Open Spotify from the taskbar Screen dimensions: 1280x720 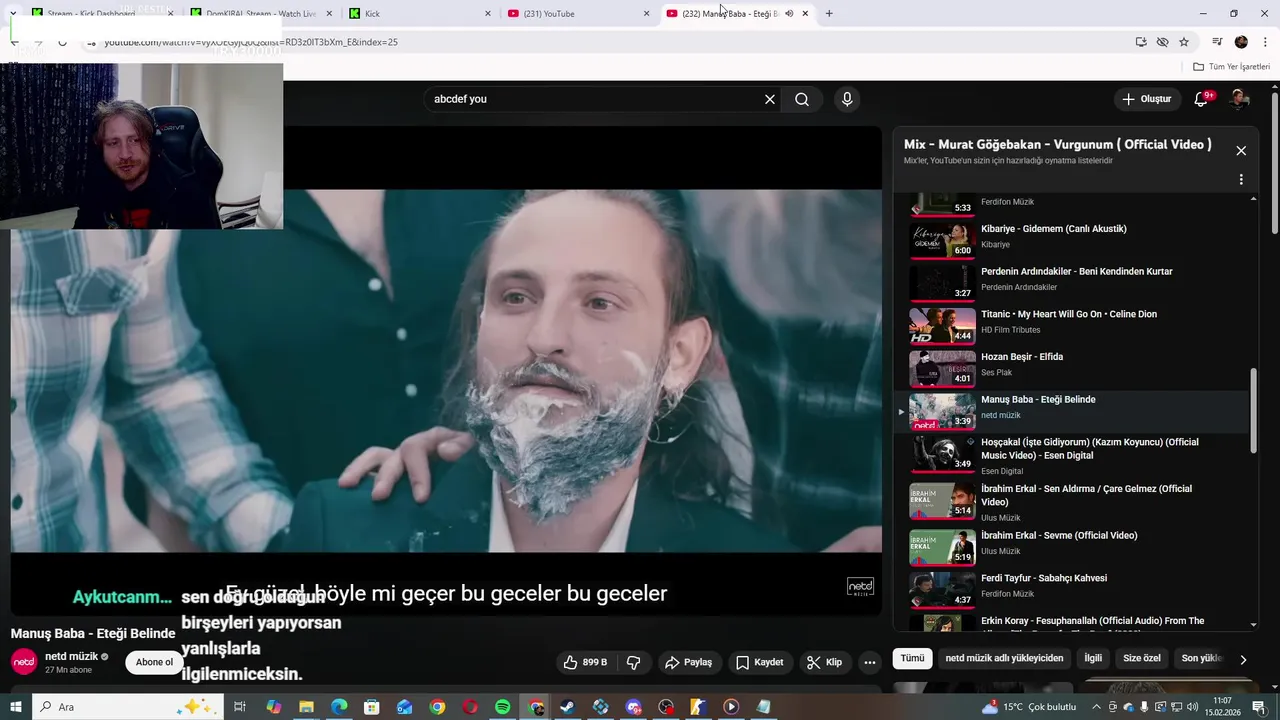(x=503, y=707)
